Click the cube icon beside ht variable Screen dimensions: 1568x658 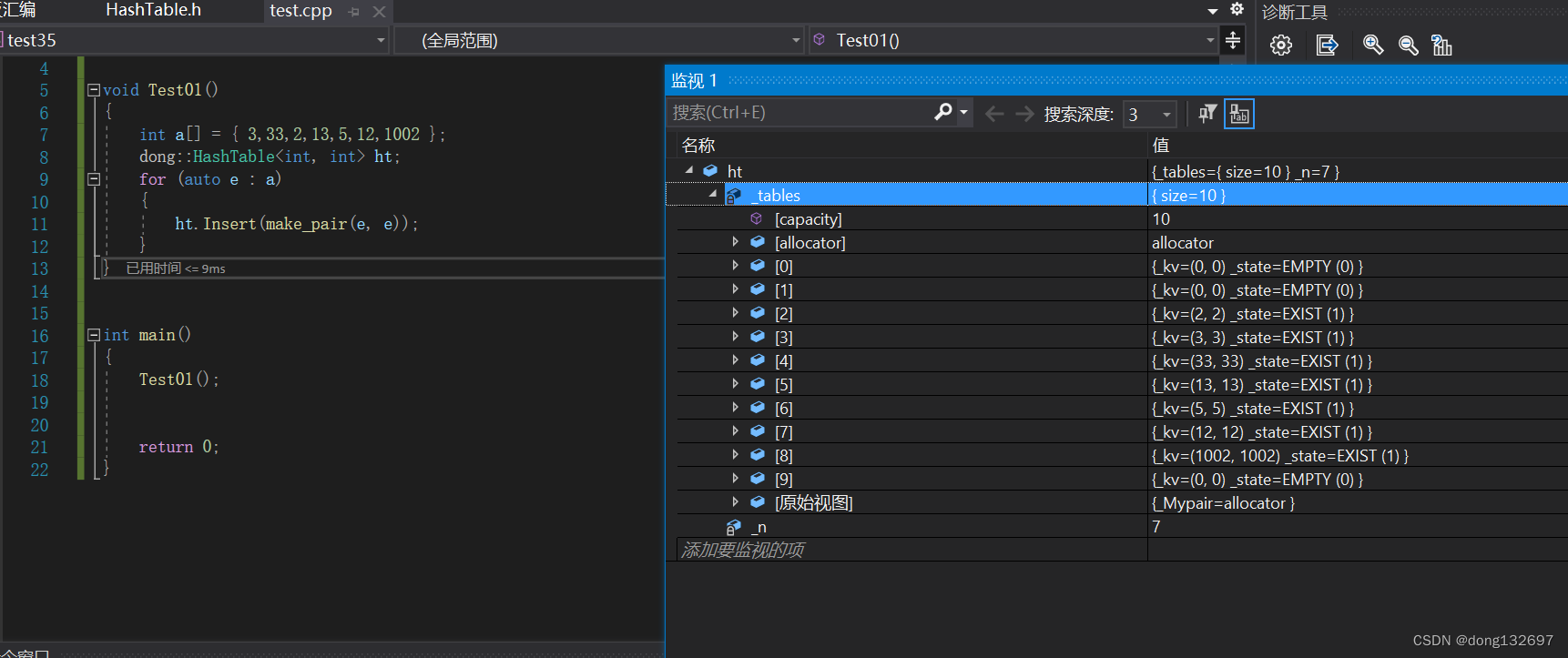[x=710, y=171]
